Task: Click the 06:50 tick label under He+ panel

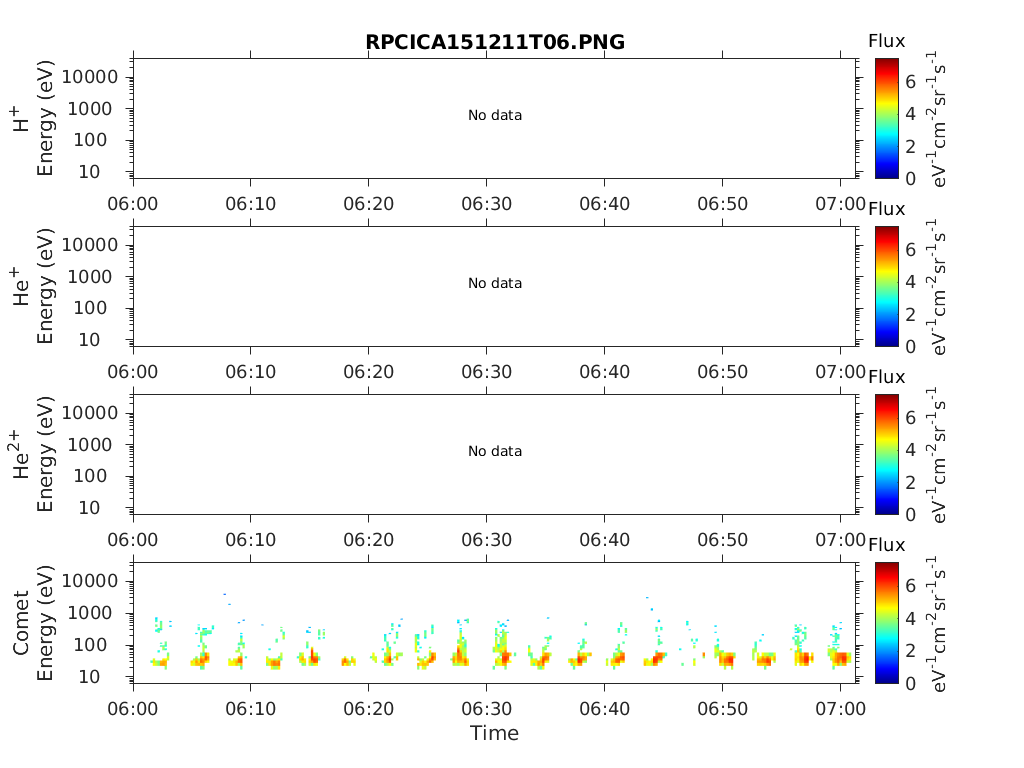Action: coord(722,372)
